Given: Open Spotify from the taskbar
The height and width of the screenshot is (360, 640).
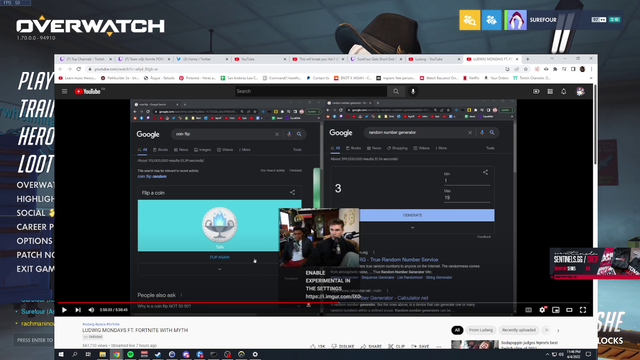Looking at the screenshot, I should [130, 354].
